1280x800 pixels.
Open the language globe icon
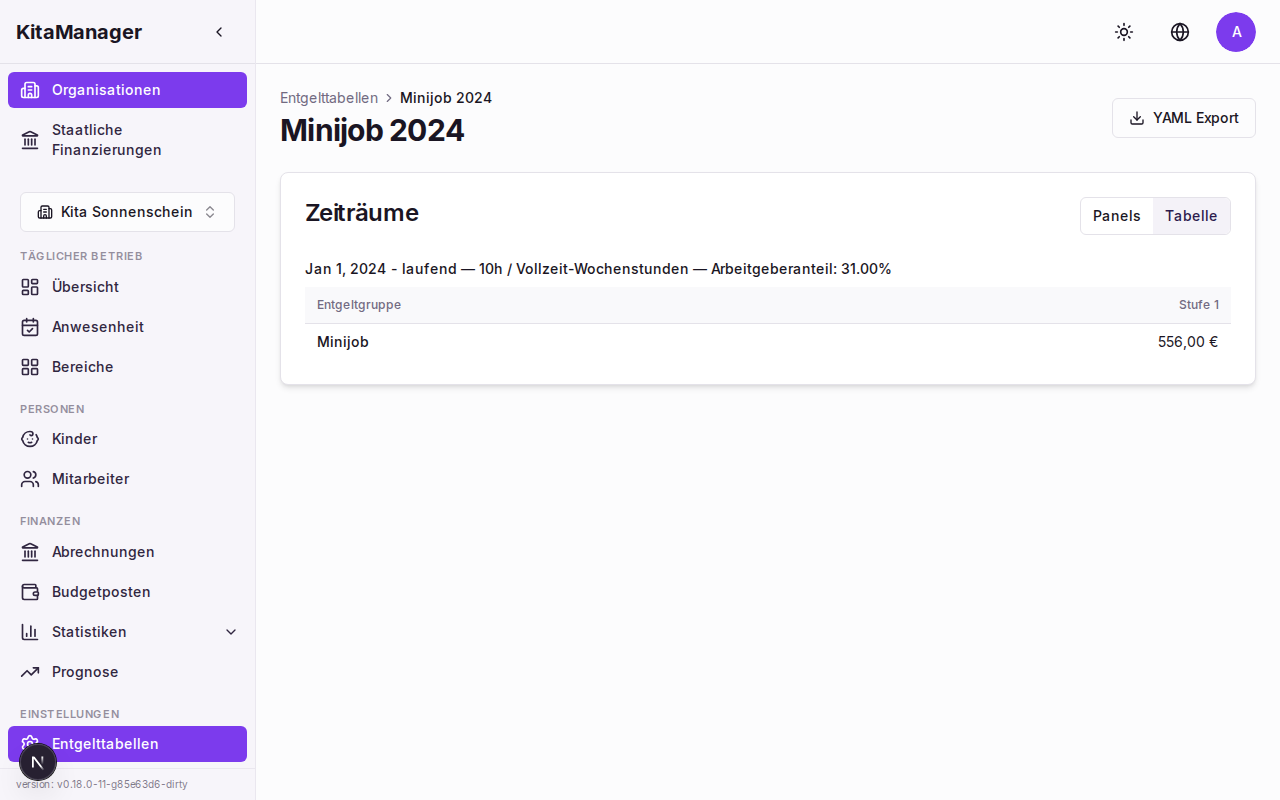click(x=1180, y=32)
